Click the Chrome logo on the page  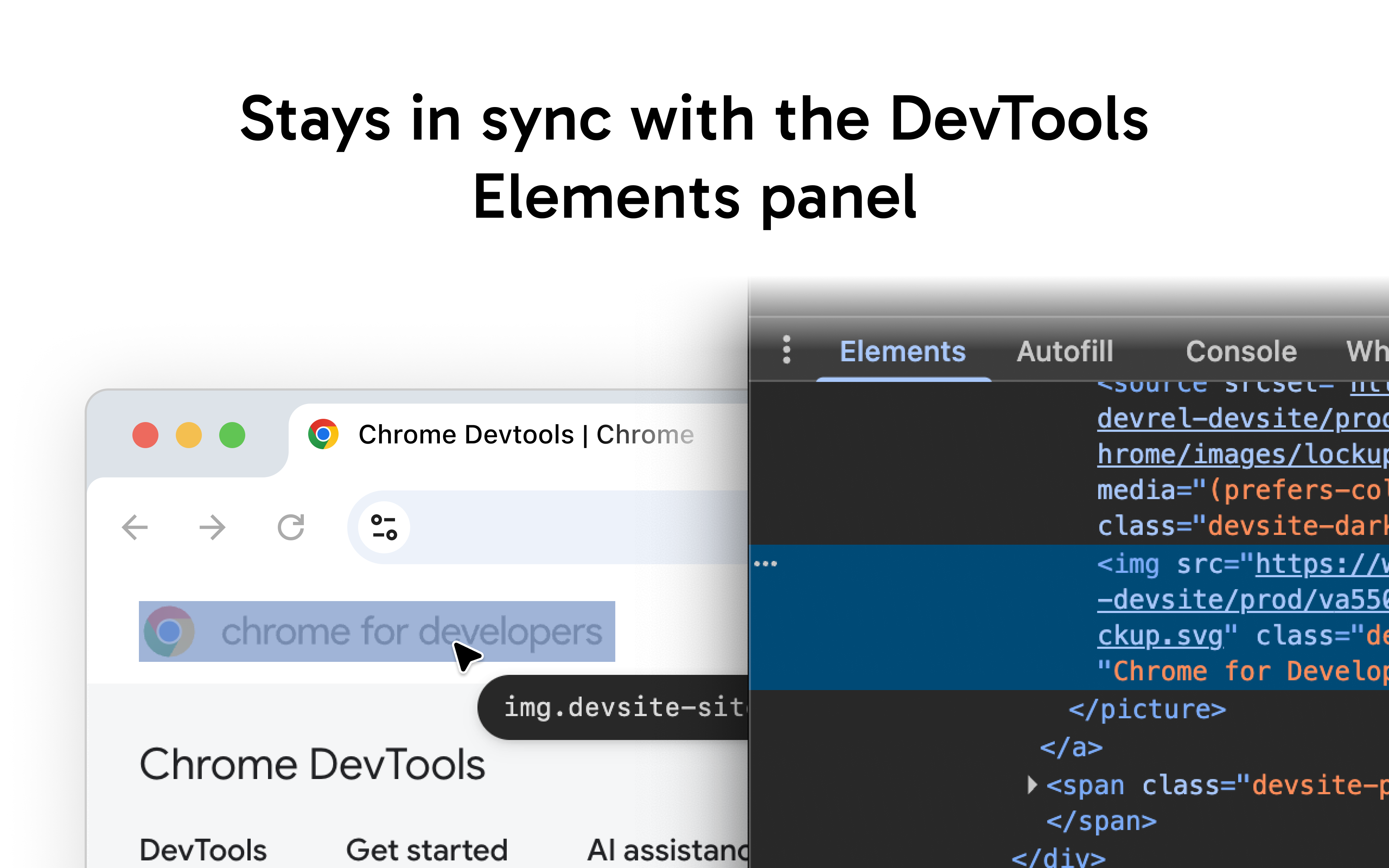[169, 631]
